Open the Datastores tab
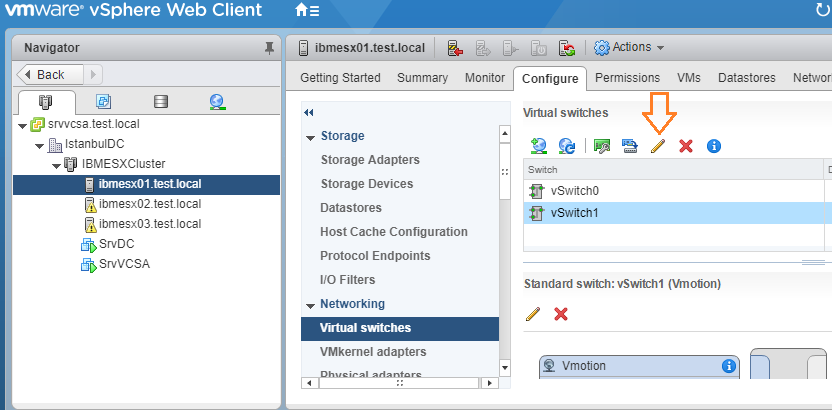832x410 pixels. pyautogui.click(x=747, y=78)
